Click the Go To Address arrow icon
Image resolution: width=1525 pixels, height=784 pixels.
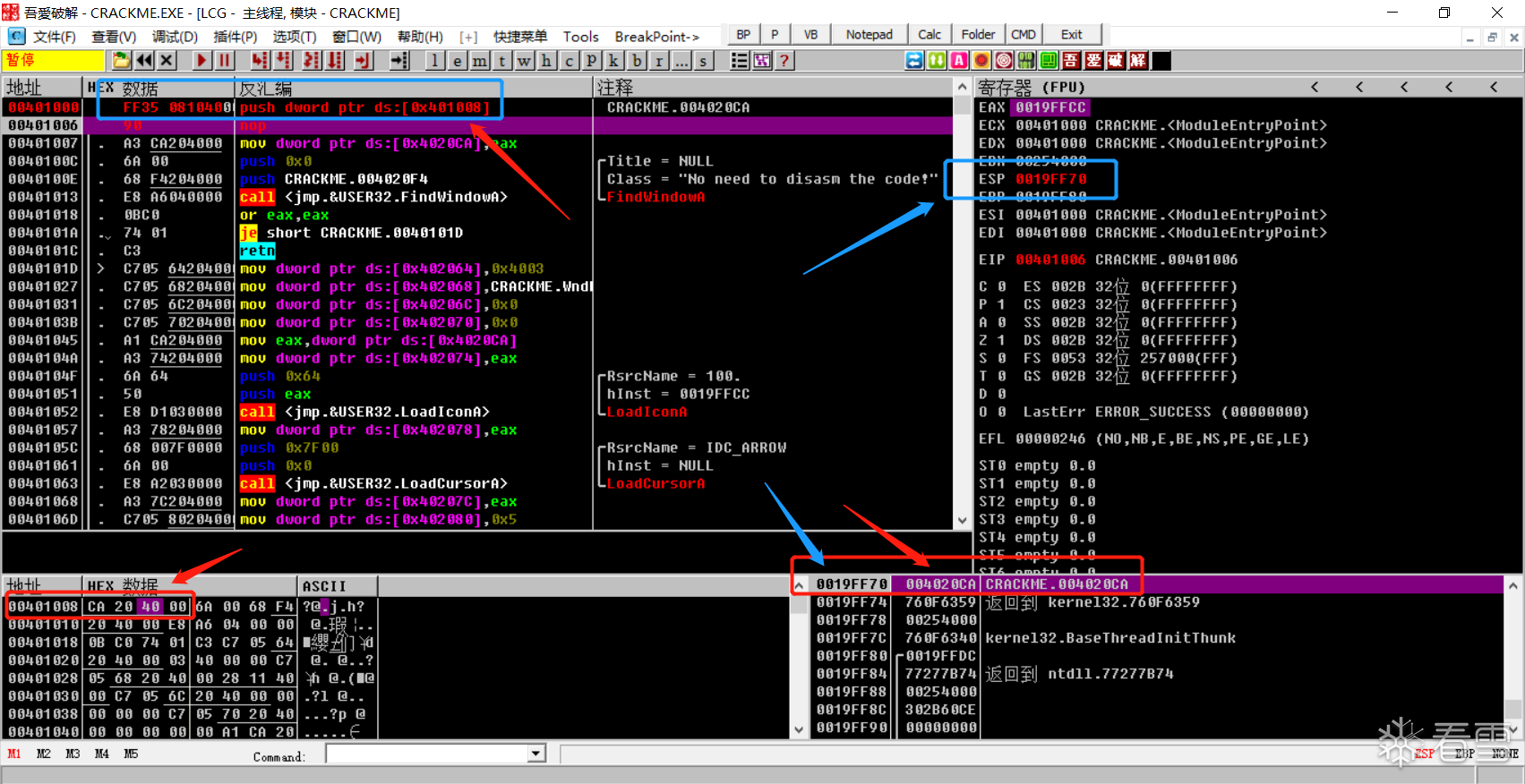[399, 60]
